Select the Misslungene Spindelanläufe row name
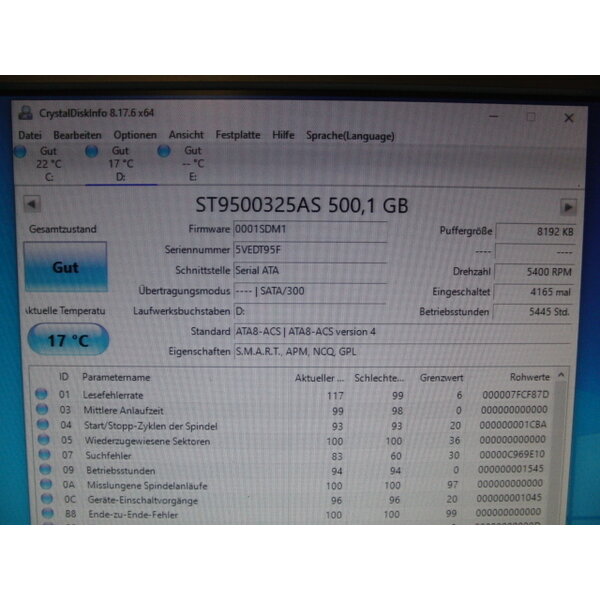Viewport: 600px width, 600px height. click(x=147, y=486)
